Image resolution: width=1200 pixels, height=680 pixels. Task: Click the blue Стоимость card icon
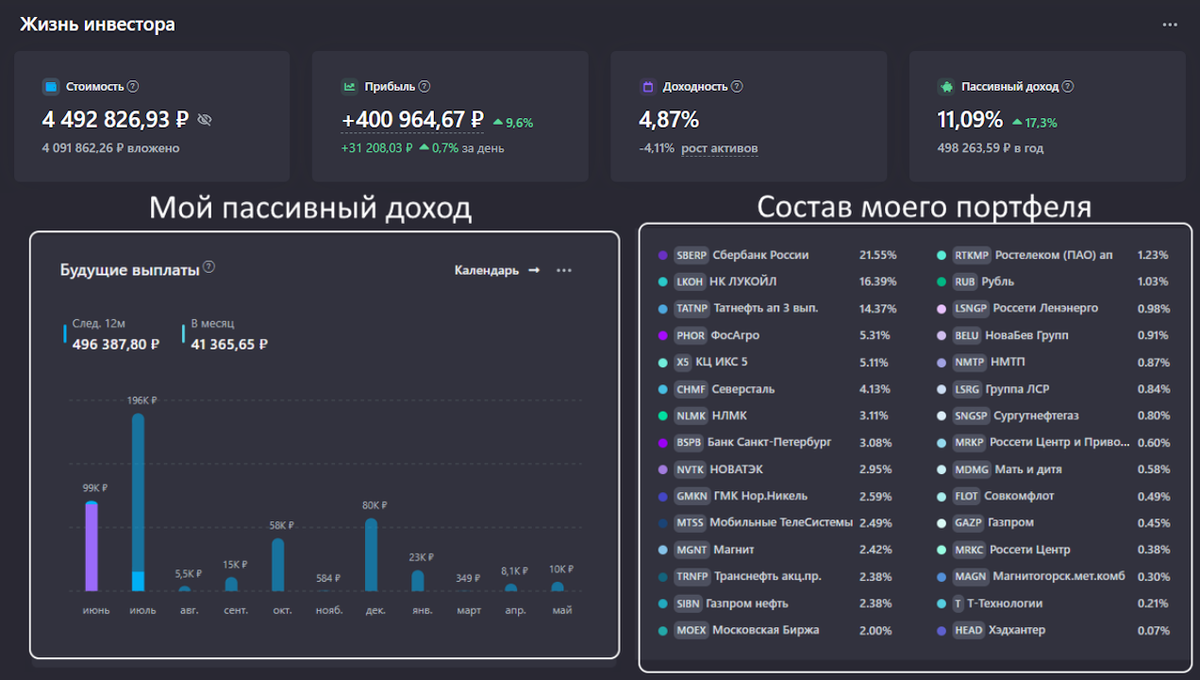pyautogui.click(x=50, y=87)
